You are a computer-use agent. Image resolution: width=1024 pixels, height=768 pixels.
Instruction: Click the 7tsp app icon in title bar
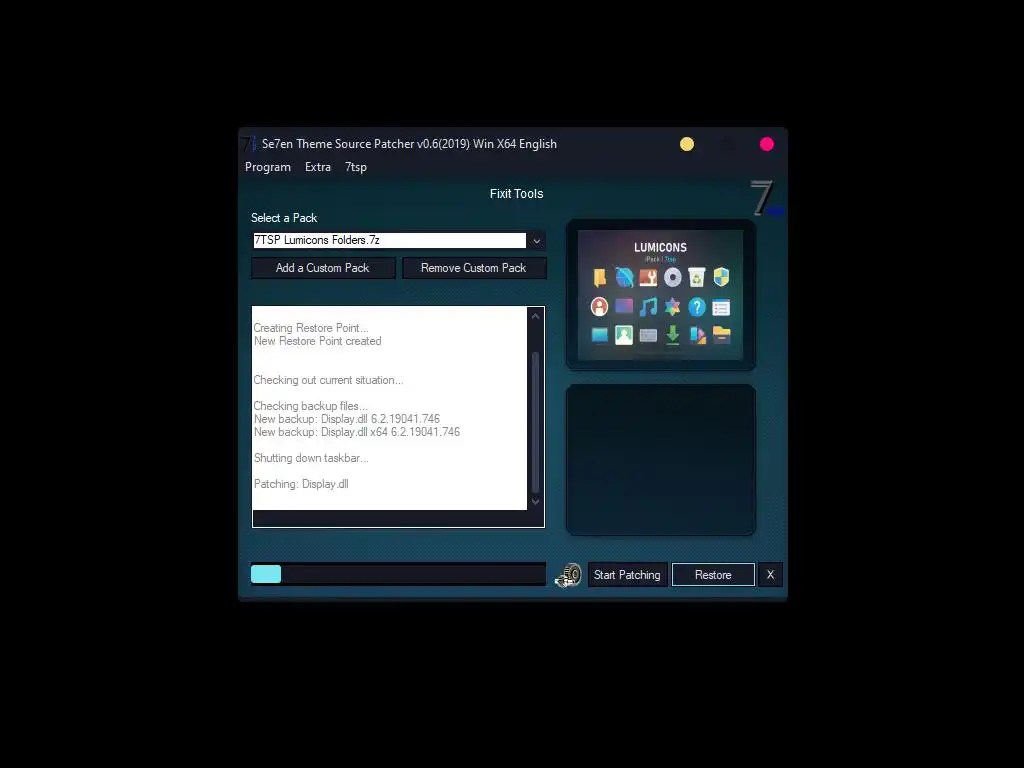[x=249, y=144]
